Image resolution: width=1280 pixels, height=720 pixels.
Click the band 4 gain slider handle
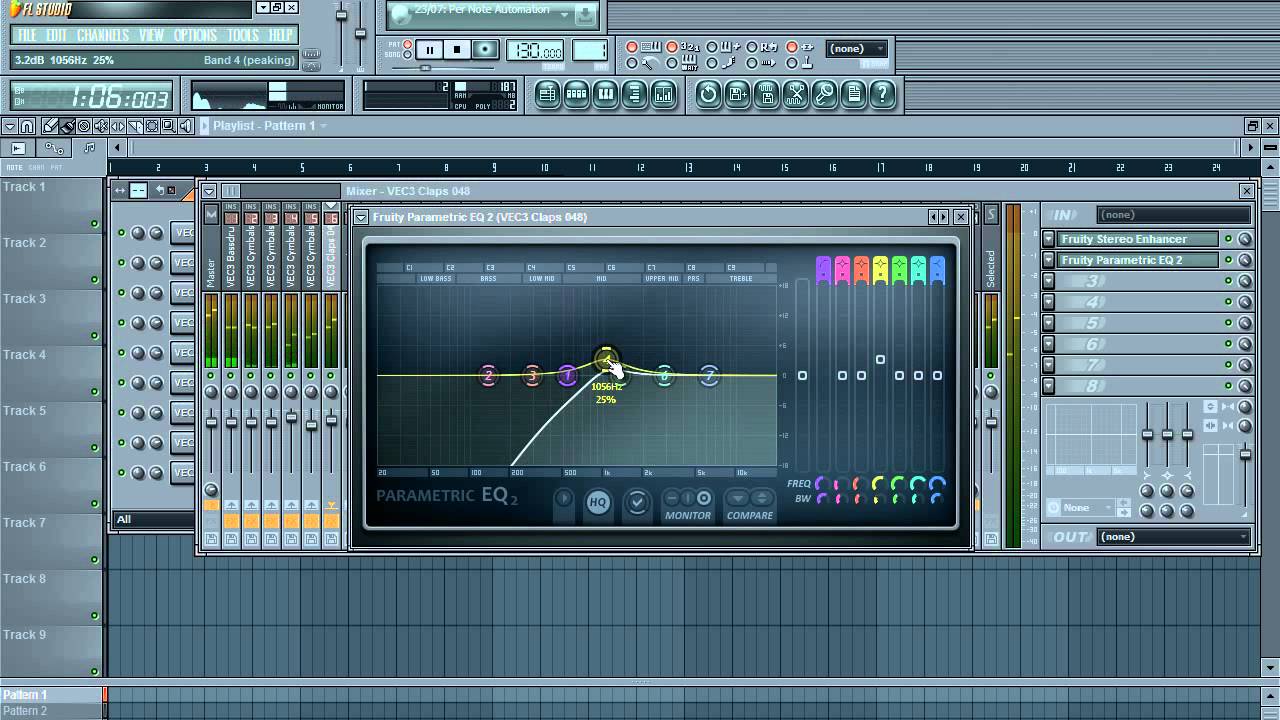click(x=880, y=359)
